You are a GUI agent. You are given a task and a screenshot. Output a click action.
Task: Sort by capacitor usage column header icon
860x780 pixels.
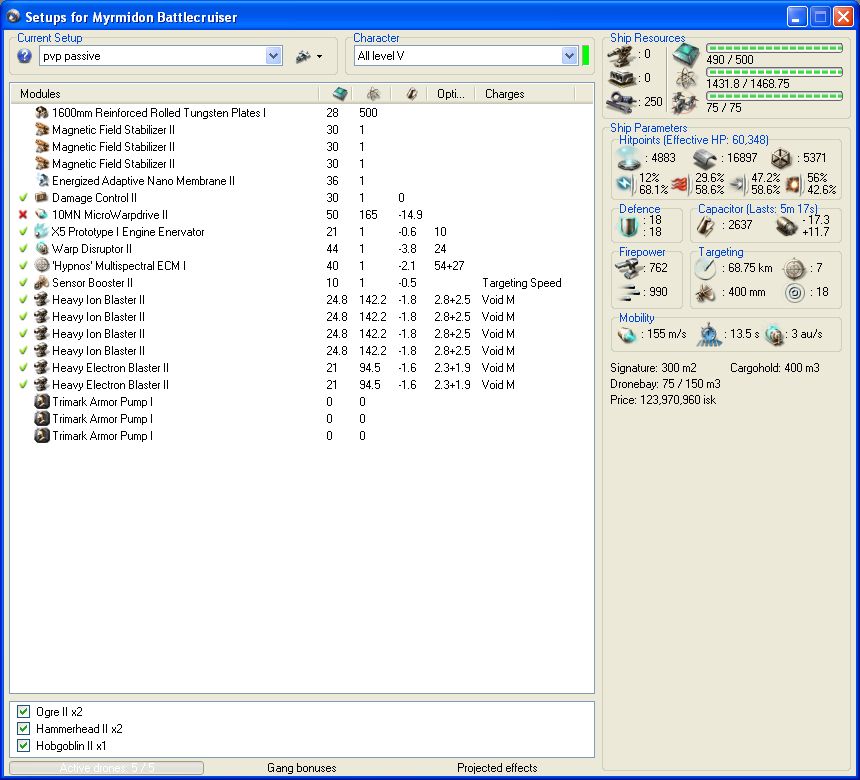pyautogui.click(x=412, y=94)
